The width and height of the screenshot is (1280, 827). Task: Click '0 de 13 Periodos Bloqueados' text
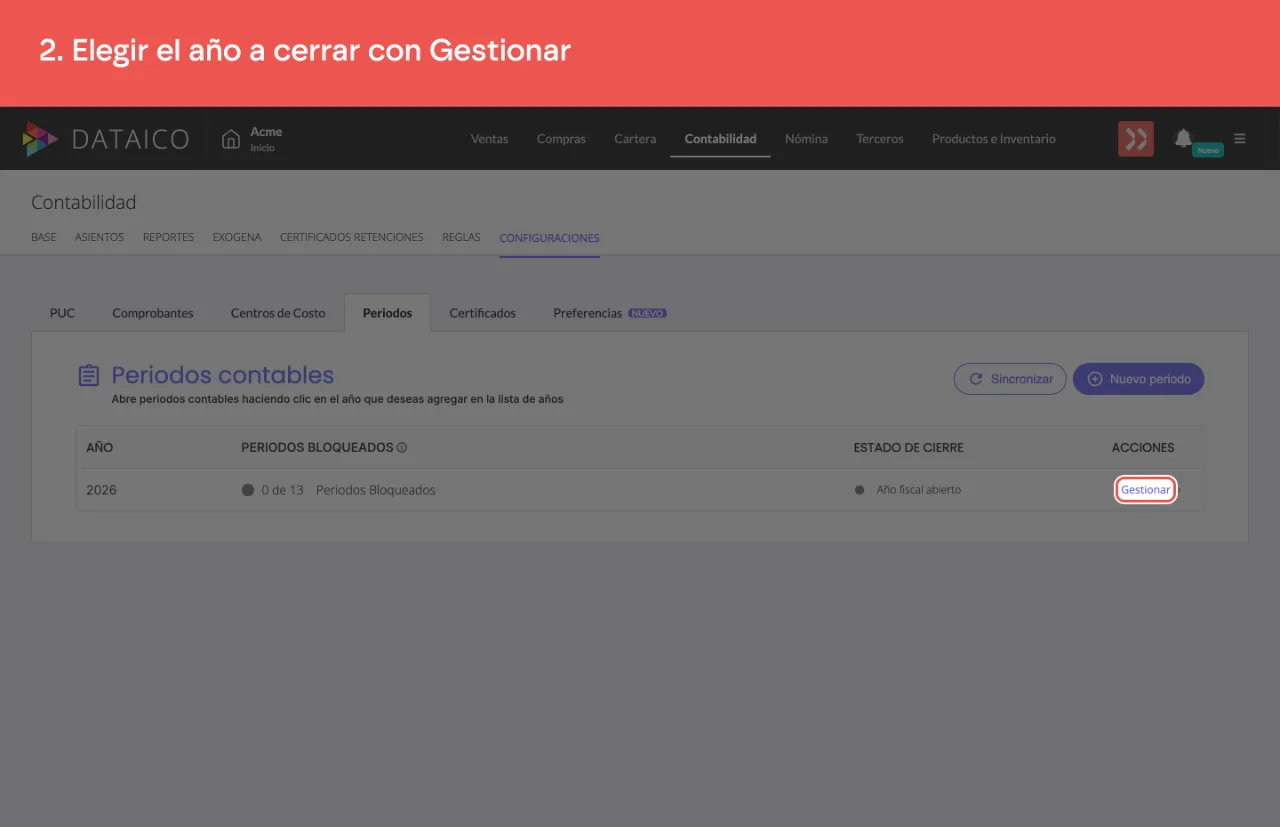point(348,490)
